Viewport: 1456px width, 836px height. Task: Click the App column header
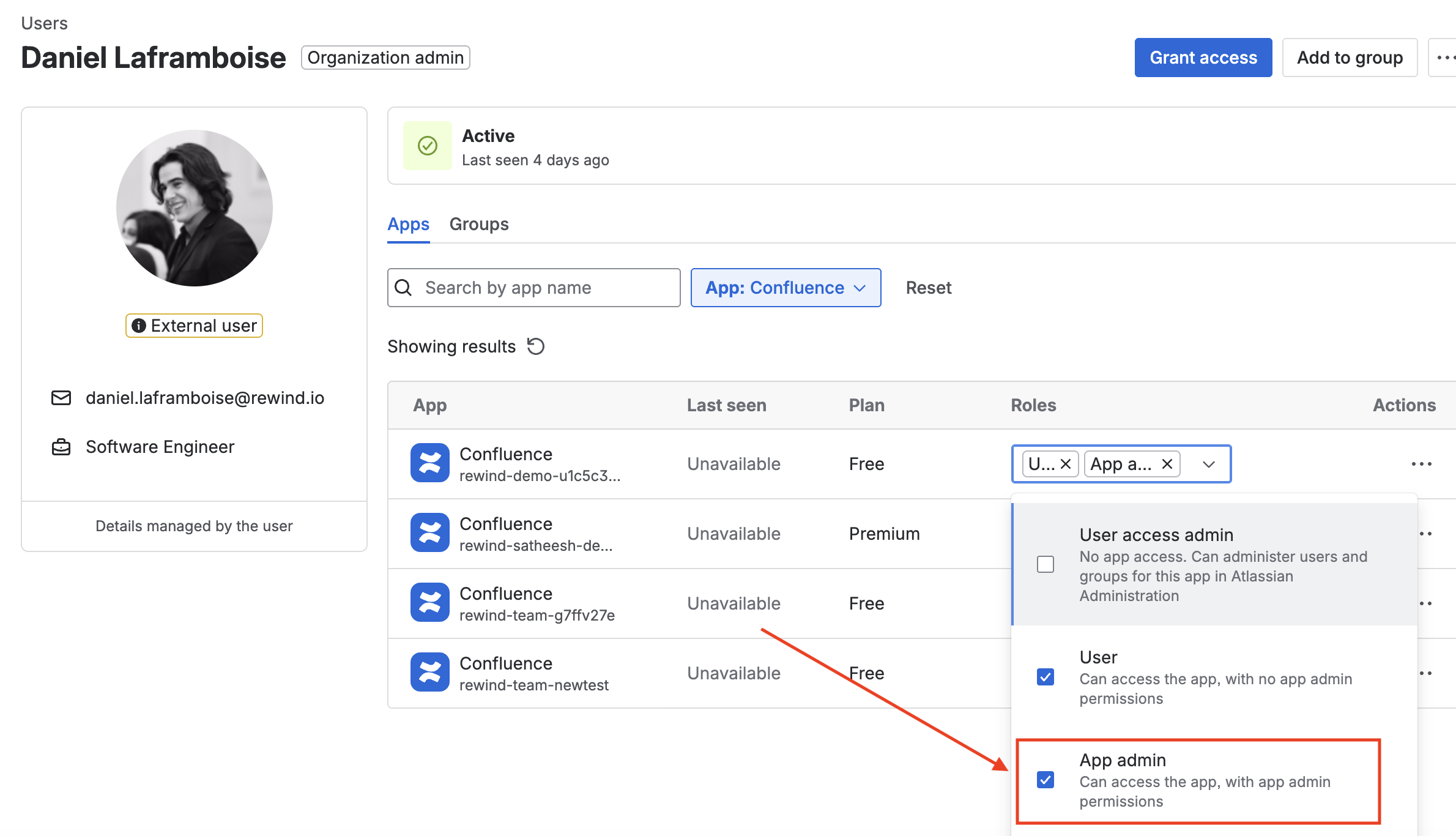tap(430, 405)
